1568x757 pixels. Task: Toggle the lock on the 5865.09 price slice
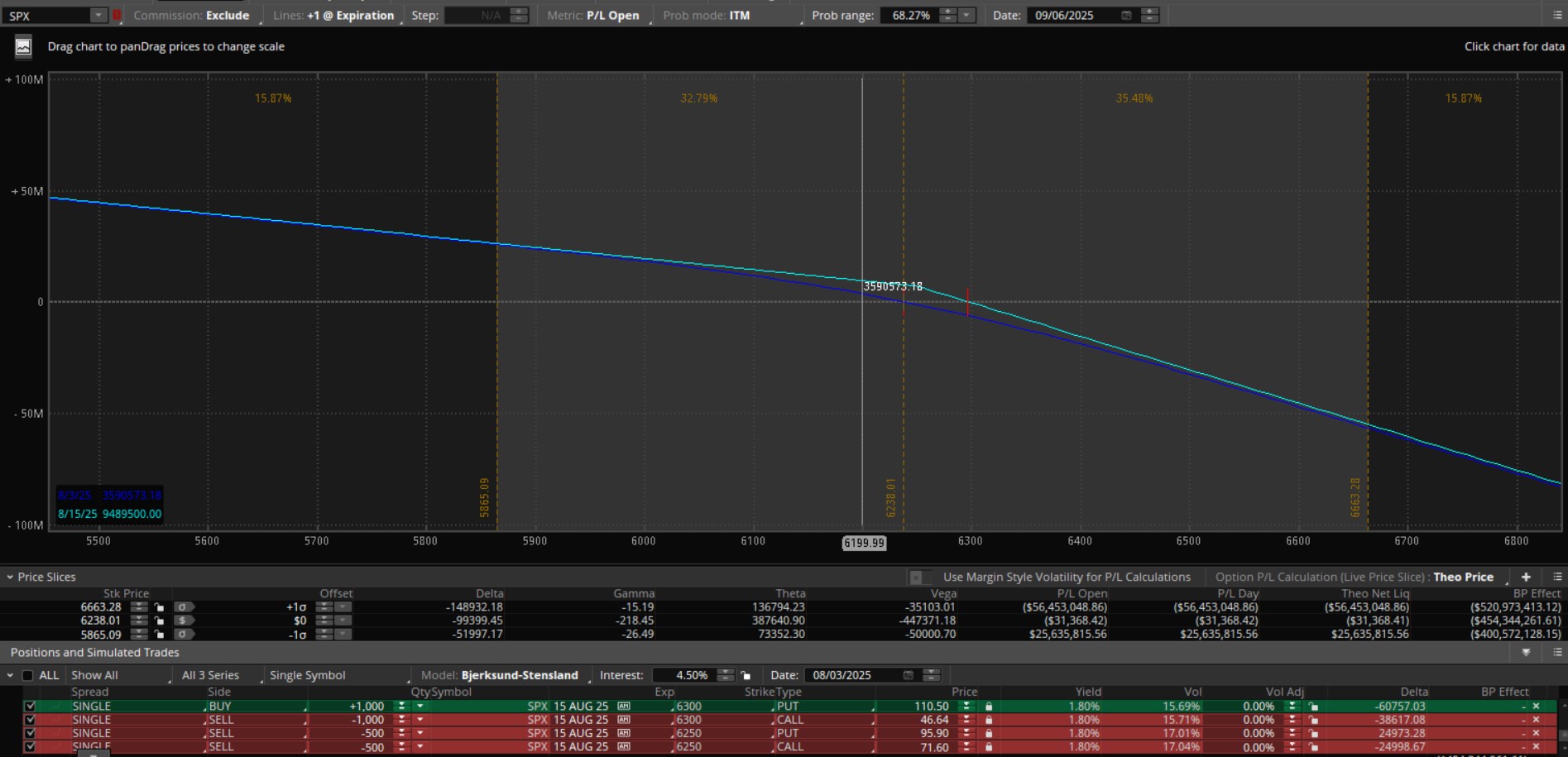coord(159,635)
